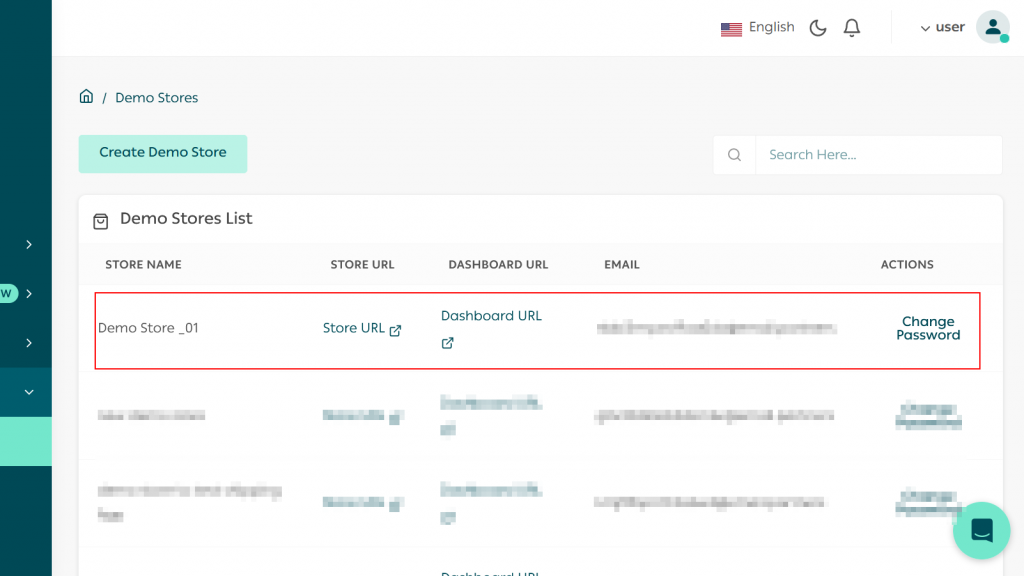Click the user profile avatar icon
This screenshot has height=576, width=1024.
(x=991, y=26)
